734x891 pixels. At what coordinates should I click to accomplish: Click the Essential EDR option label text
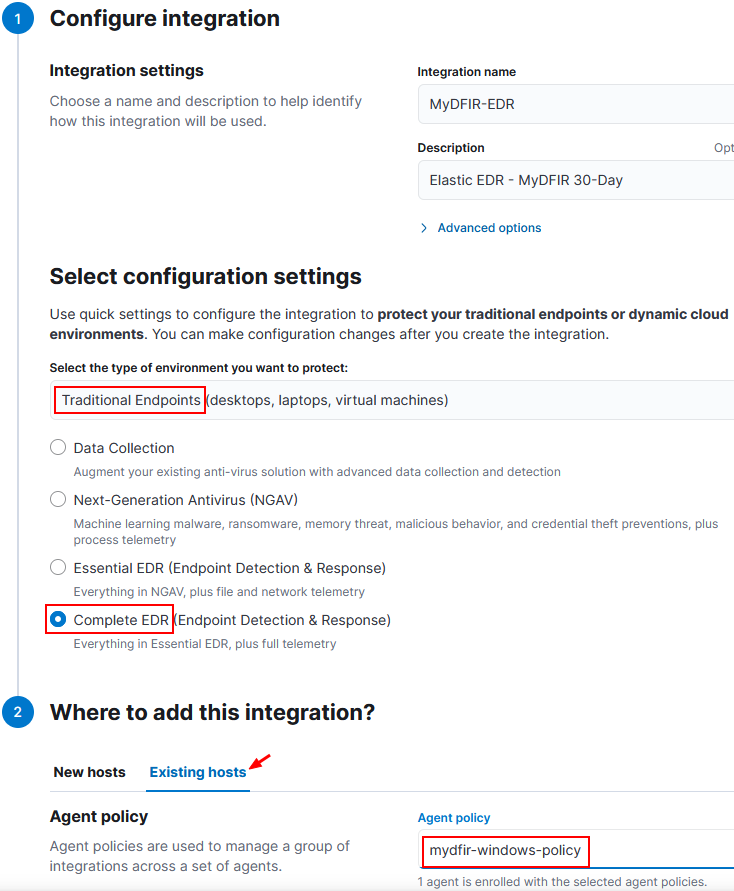(x=230, y=568)
